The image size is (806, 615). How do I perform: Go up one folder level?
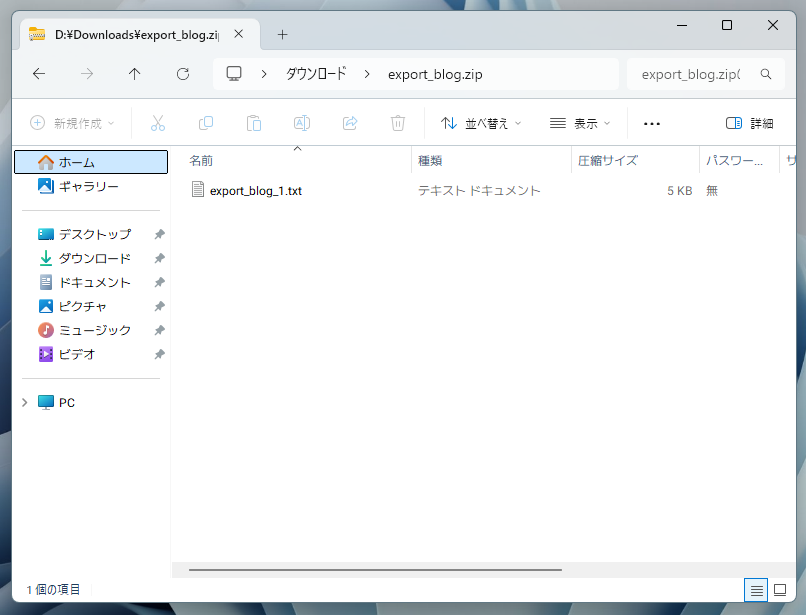135,74
